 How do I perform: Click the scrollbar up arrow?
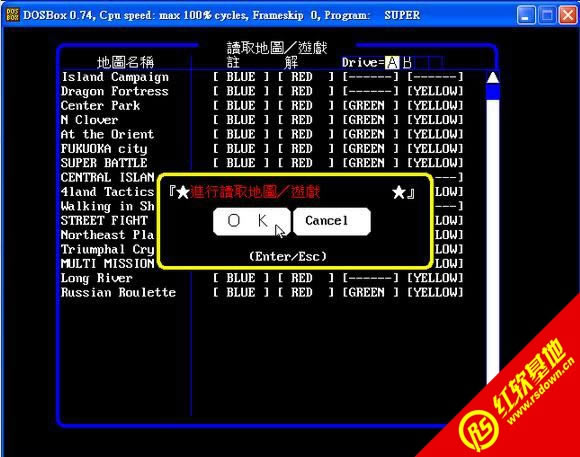click(x=493, y=77)
